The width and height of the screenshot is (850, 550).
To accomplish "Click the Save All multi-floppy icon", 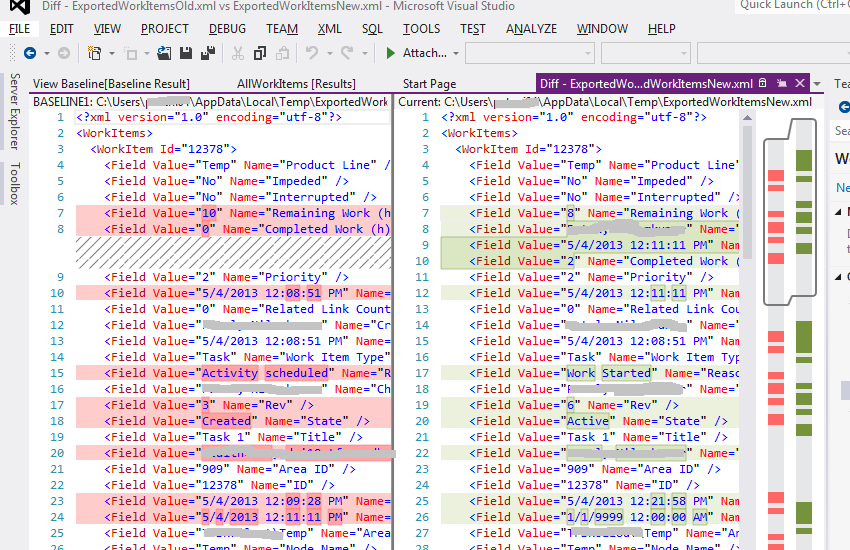I will click(x=208, y=53).
